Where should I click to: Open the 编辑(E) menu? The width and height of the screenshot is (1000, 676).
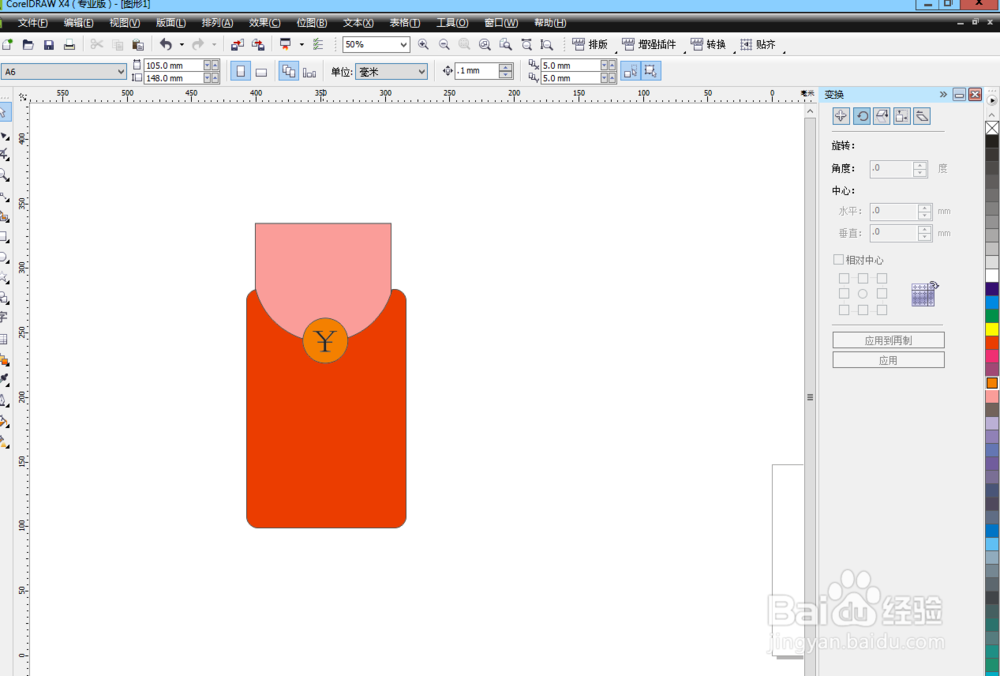tap(78, 23)
